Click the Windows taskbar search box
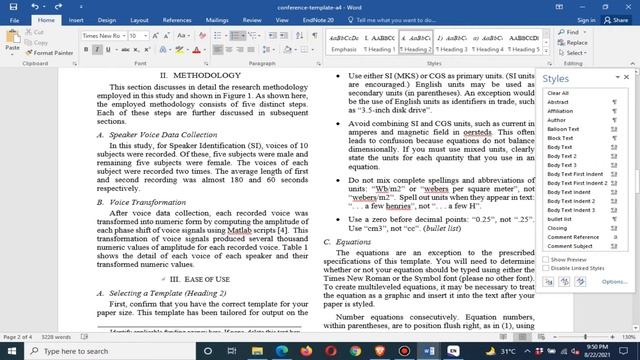Viewport: 640px width, 360px height. pyautogui.click(x=110, y=351)
